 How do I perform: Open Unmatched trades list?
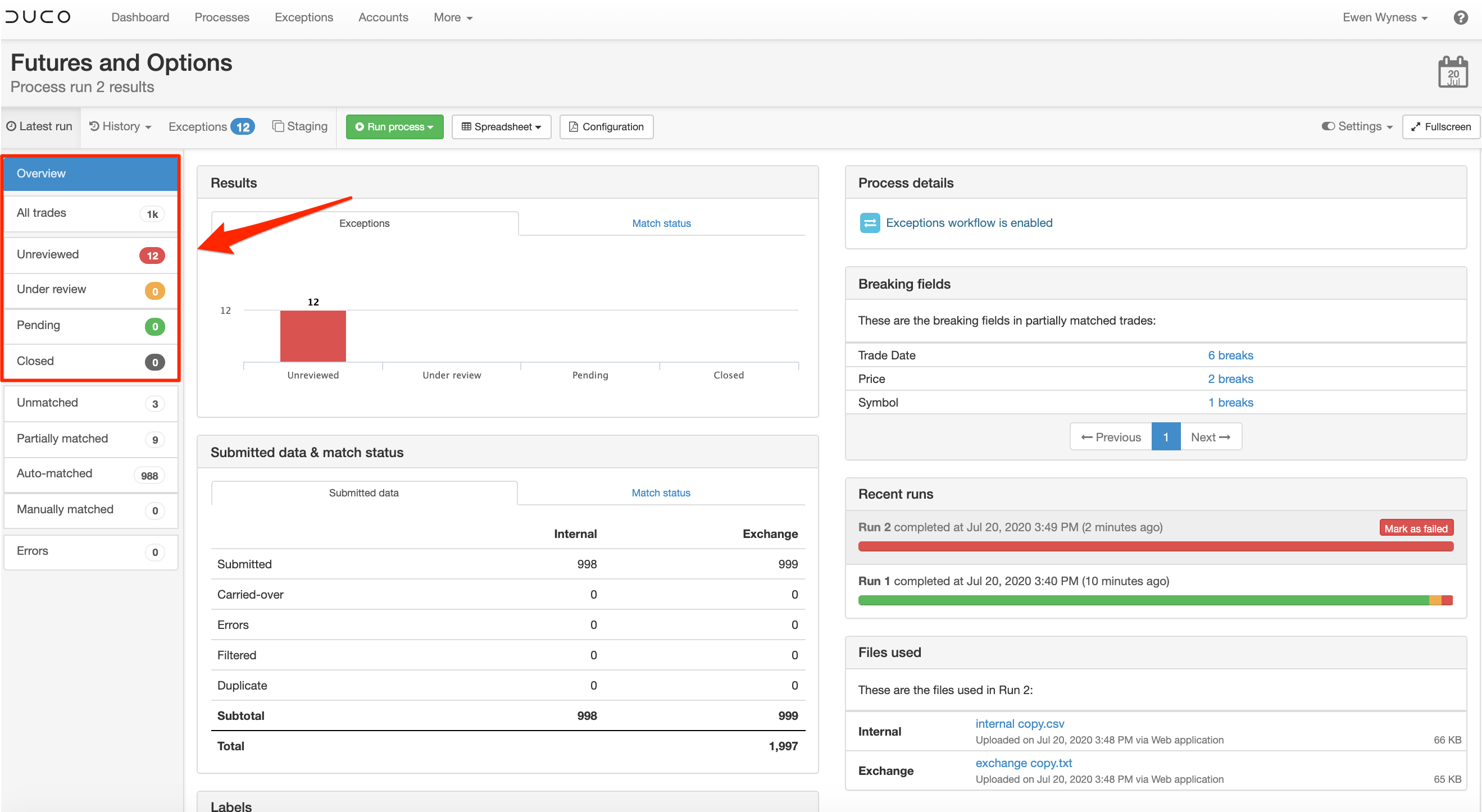pos(91,403)
